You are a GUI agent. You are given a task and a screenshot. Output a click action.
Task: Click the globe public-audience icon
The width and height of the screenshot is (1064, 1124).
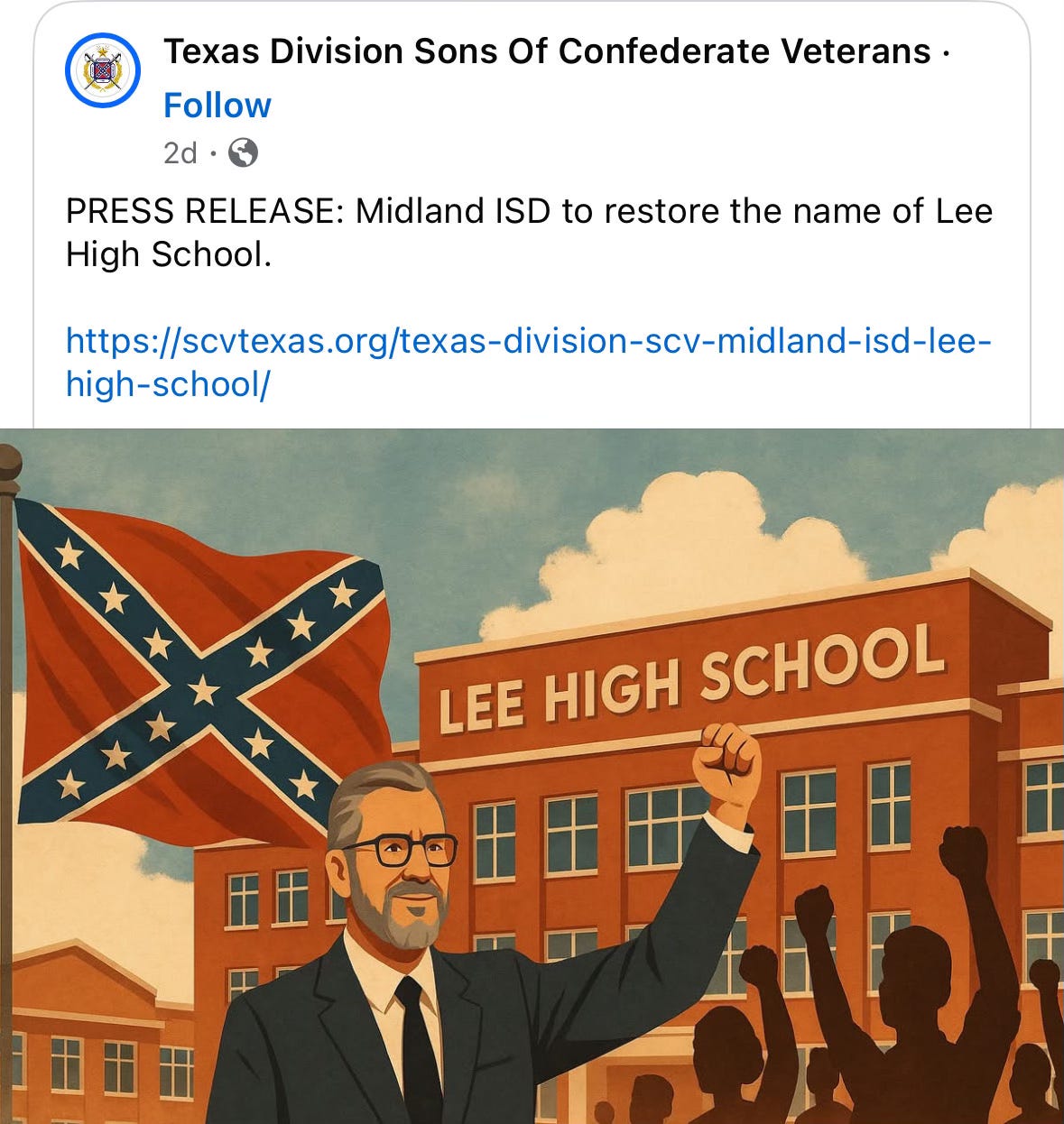(243, 152)
